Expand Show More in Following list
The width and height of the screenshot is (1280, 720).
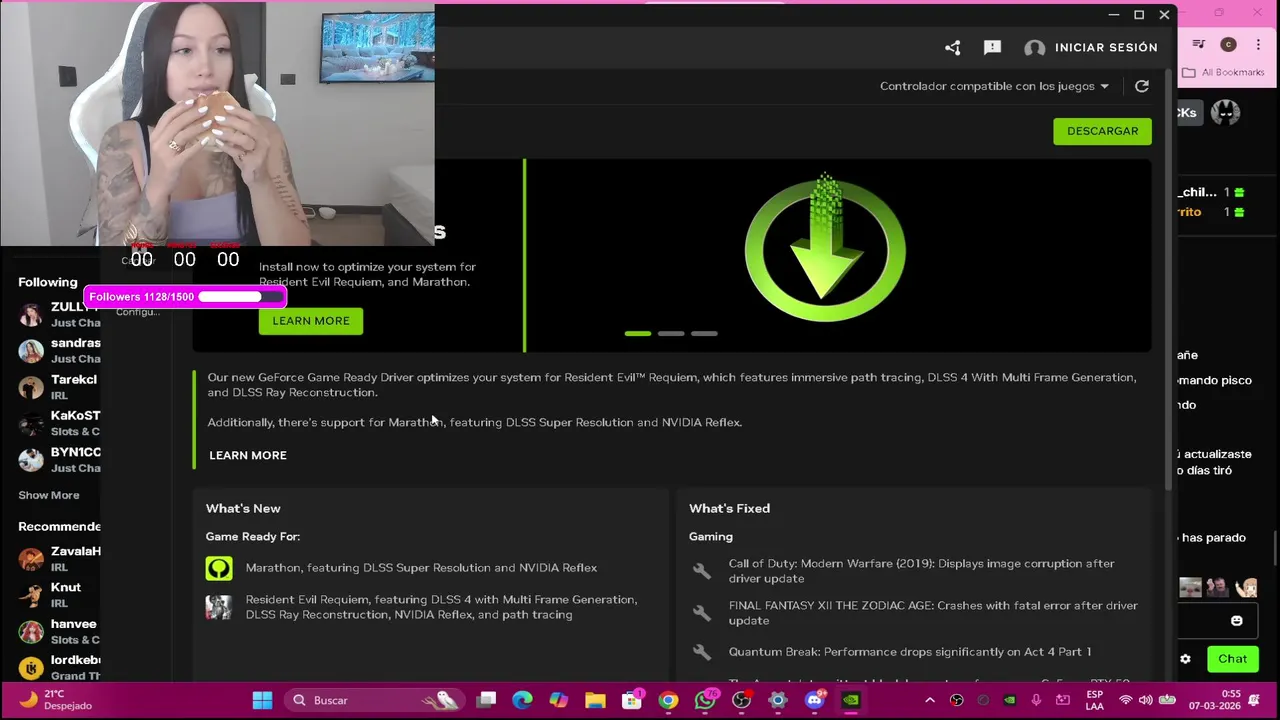click(48, 495)
